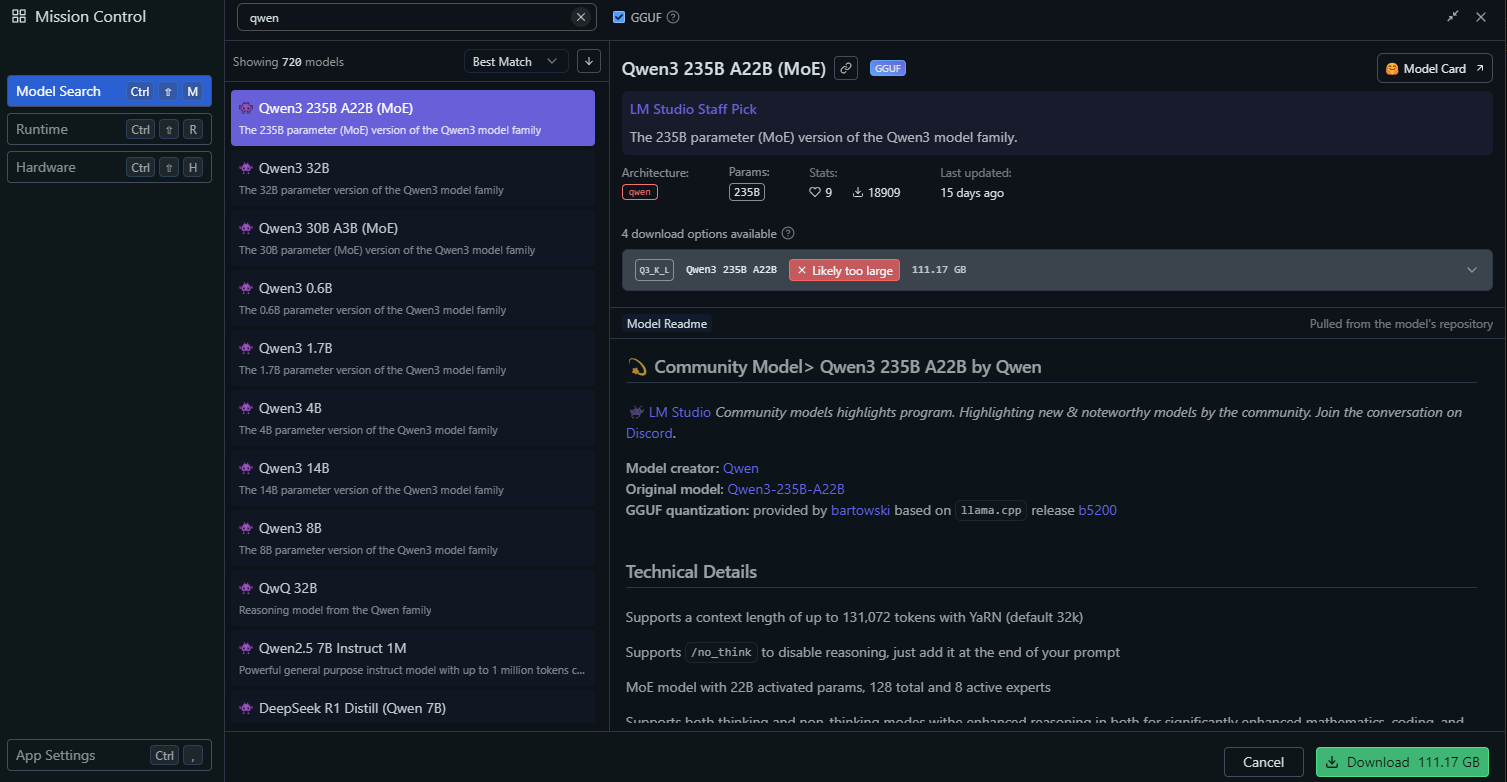Image resolution: width=1507 pixels, height=782 pixels.
Task: Switch to the Hardware tab
Action: coord(109,167)
